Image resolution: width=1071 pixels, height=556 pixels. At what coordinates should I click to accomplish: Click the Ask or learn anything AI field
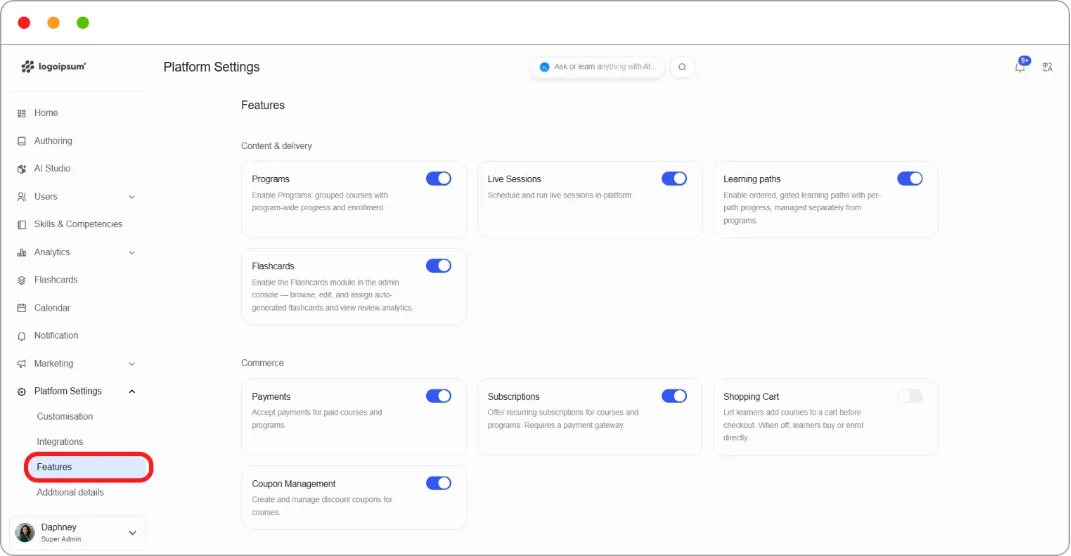(597, 67)
